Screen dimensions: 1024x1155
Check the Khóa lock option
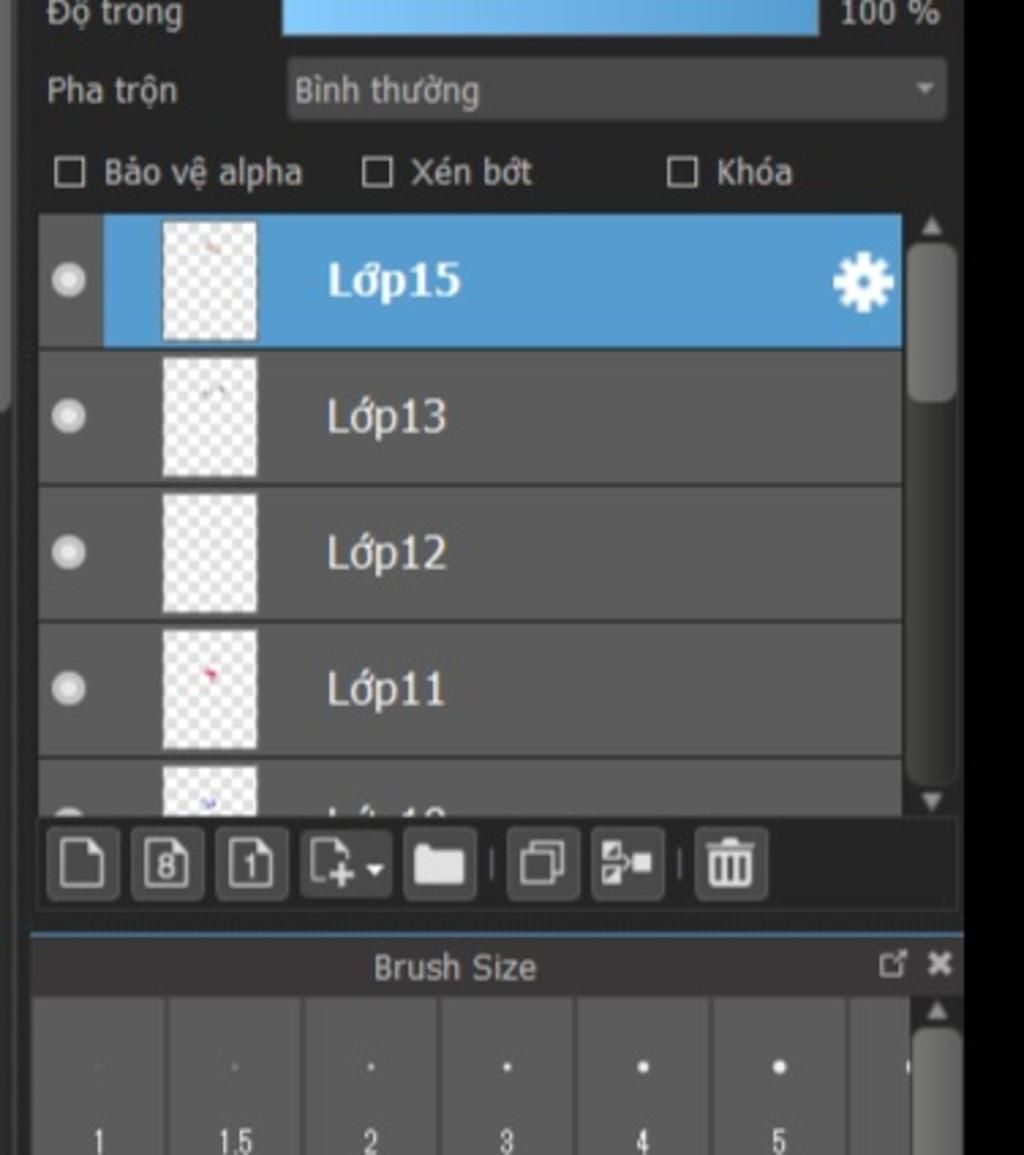[682, 172]
